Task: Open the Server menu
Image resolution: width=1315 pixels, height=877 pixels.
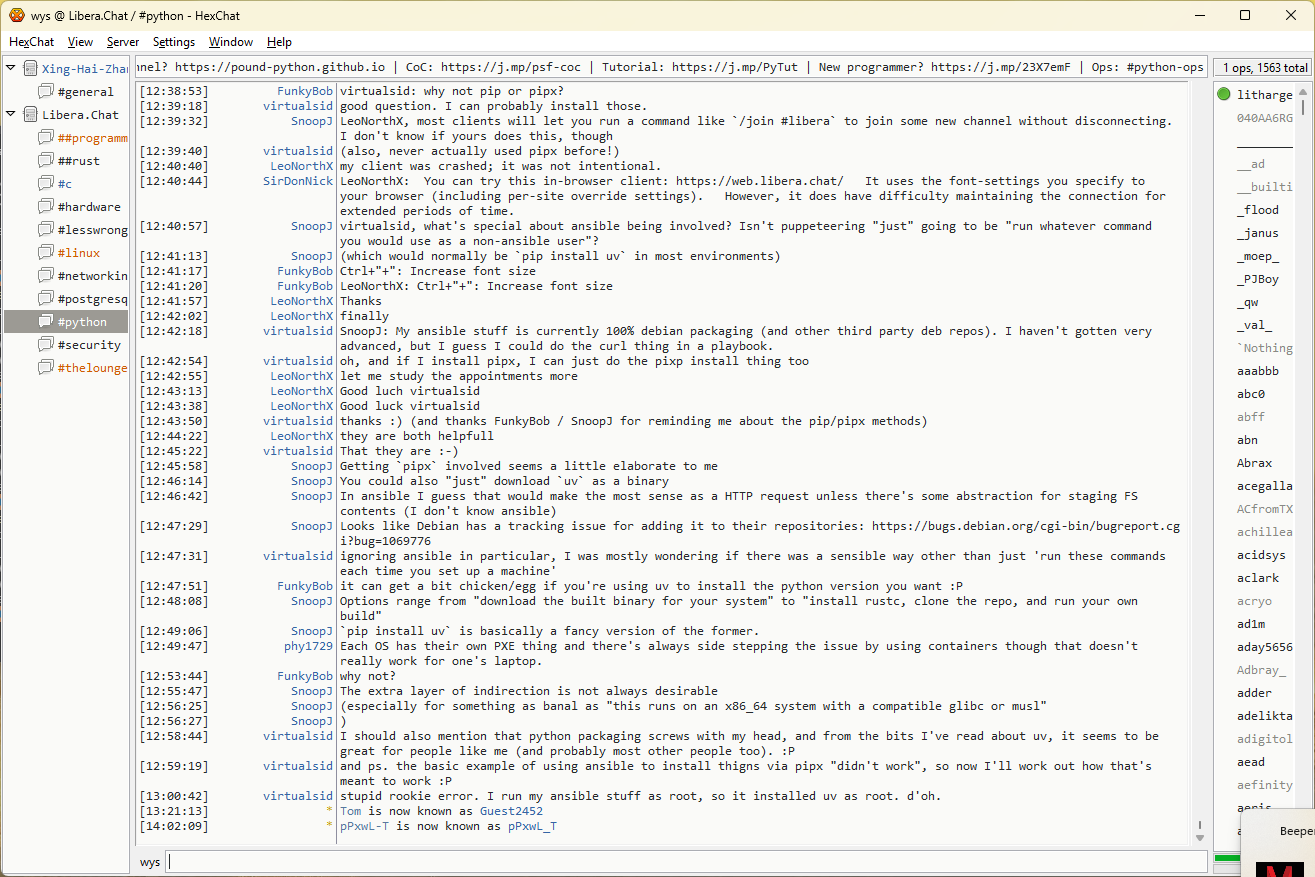Action: pos(123,42)
